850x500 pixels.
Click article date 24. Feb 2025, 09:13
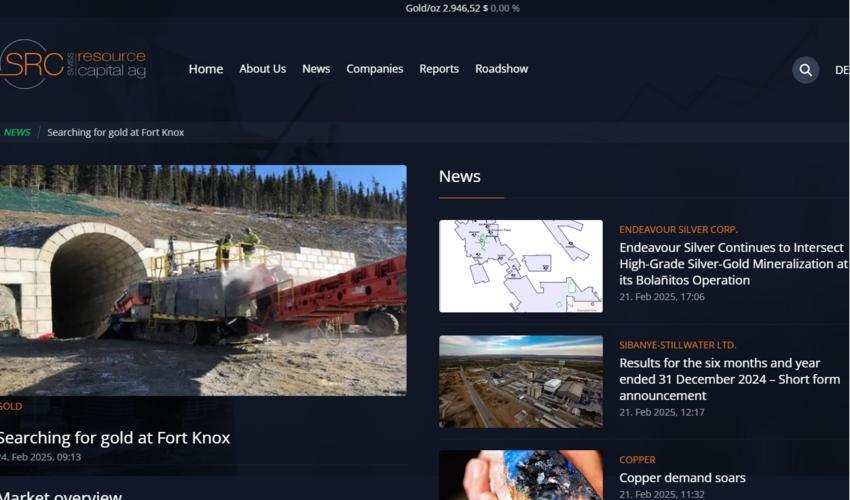(x=41, y=457)
